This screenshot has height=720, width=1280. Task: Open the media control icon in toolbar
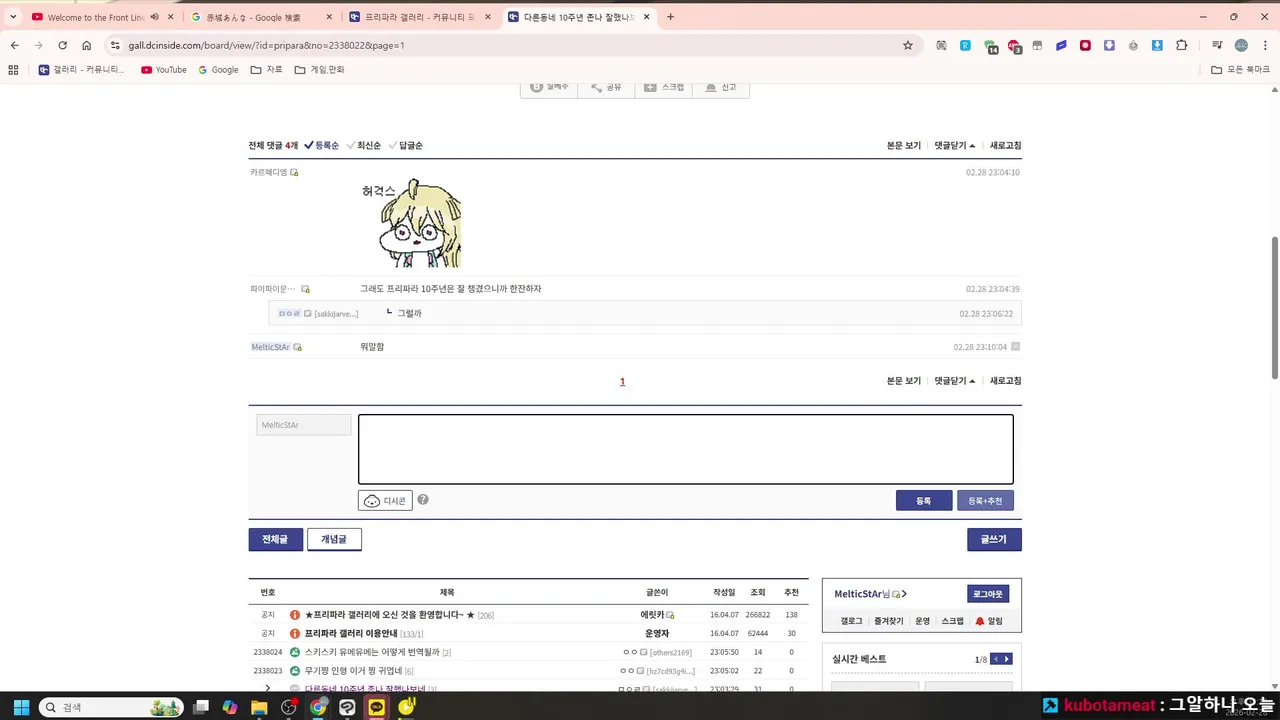(1217, 45)
